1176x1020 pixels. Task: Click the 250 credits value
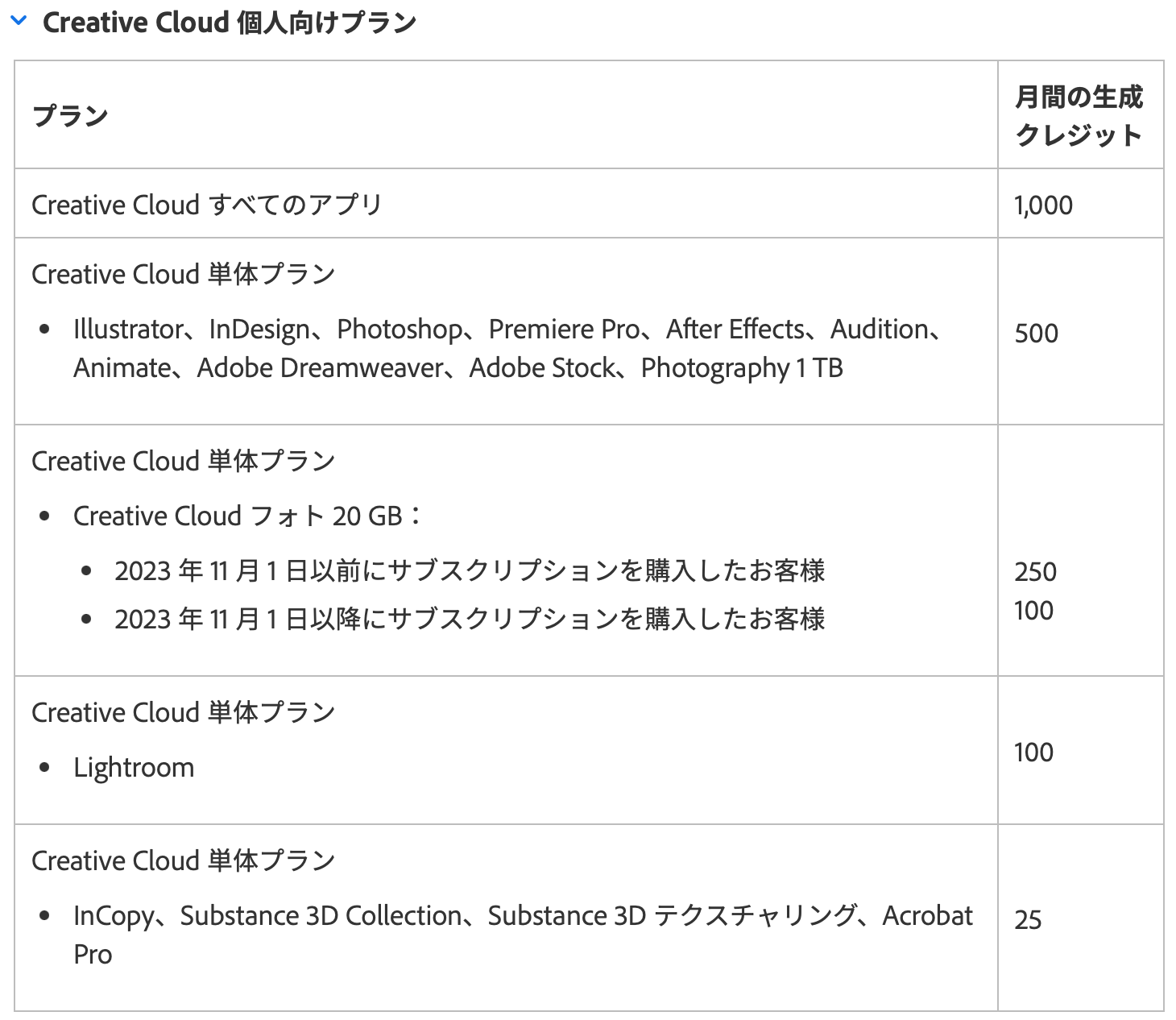pos(1035,571)
